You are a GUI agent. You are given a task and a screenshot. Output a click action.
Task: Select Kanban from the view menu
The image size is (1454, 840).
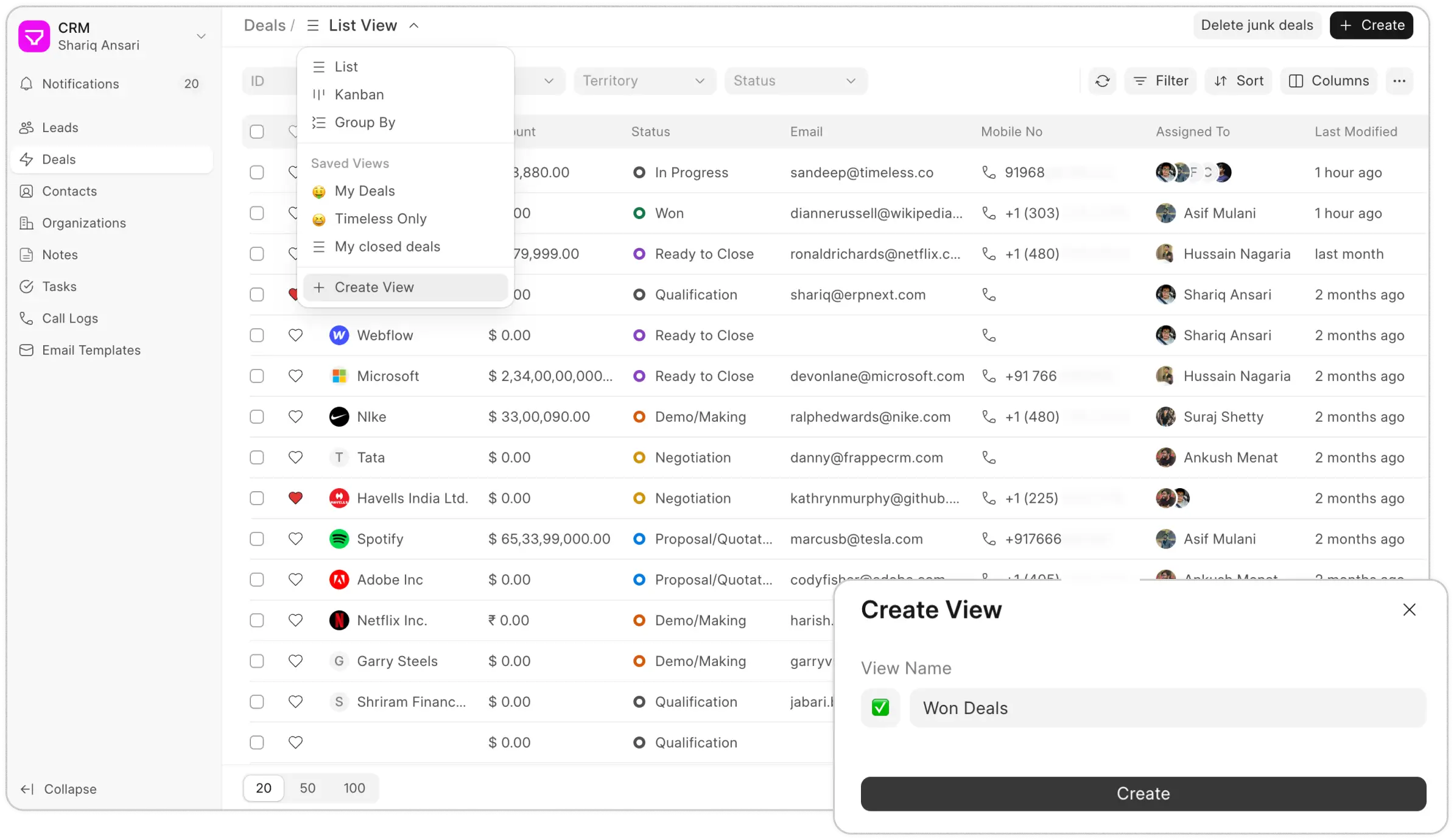click(x=359, y=94)
